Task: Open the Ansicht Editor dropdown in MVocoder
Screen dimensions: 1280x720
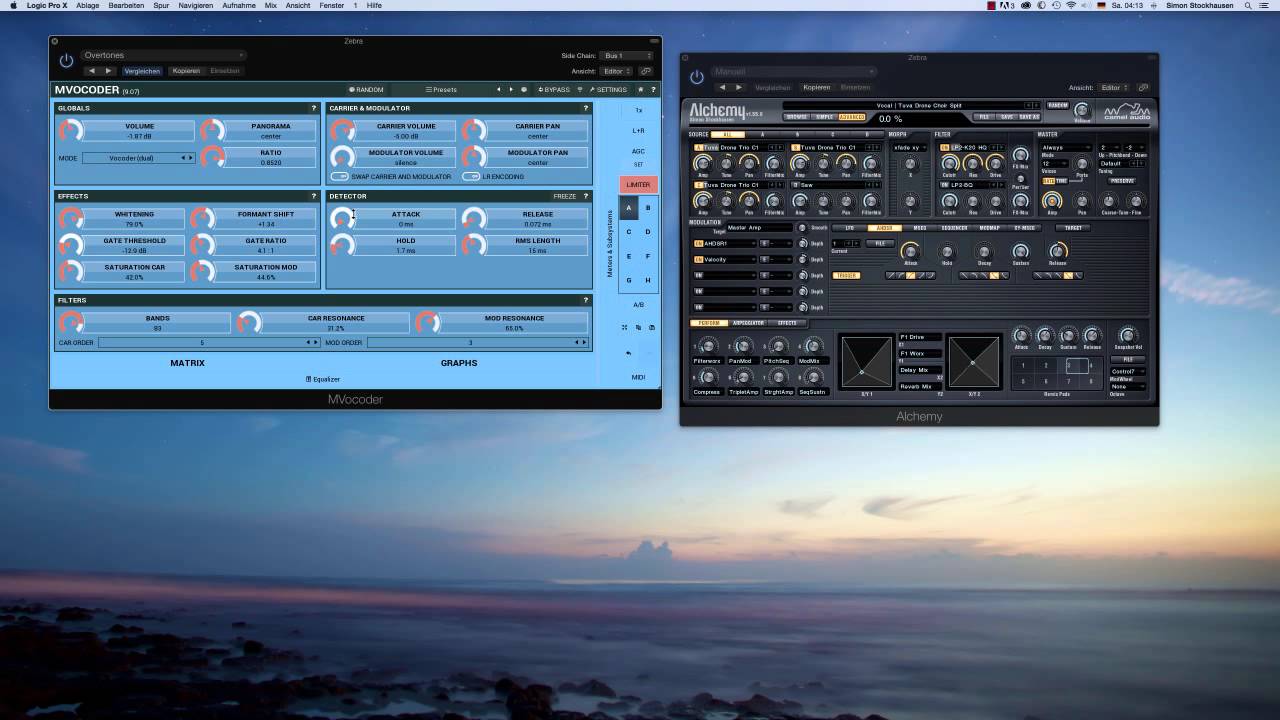Action: coord(615,71)
